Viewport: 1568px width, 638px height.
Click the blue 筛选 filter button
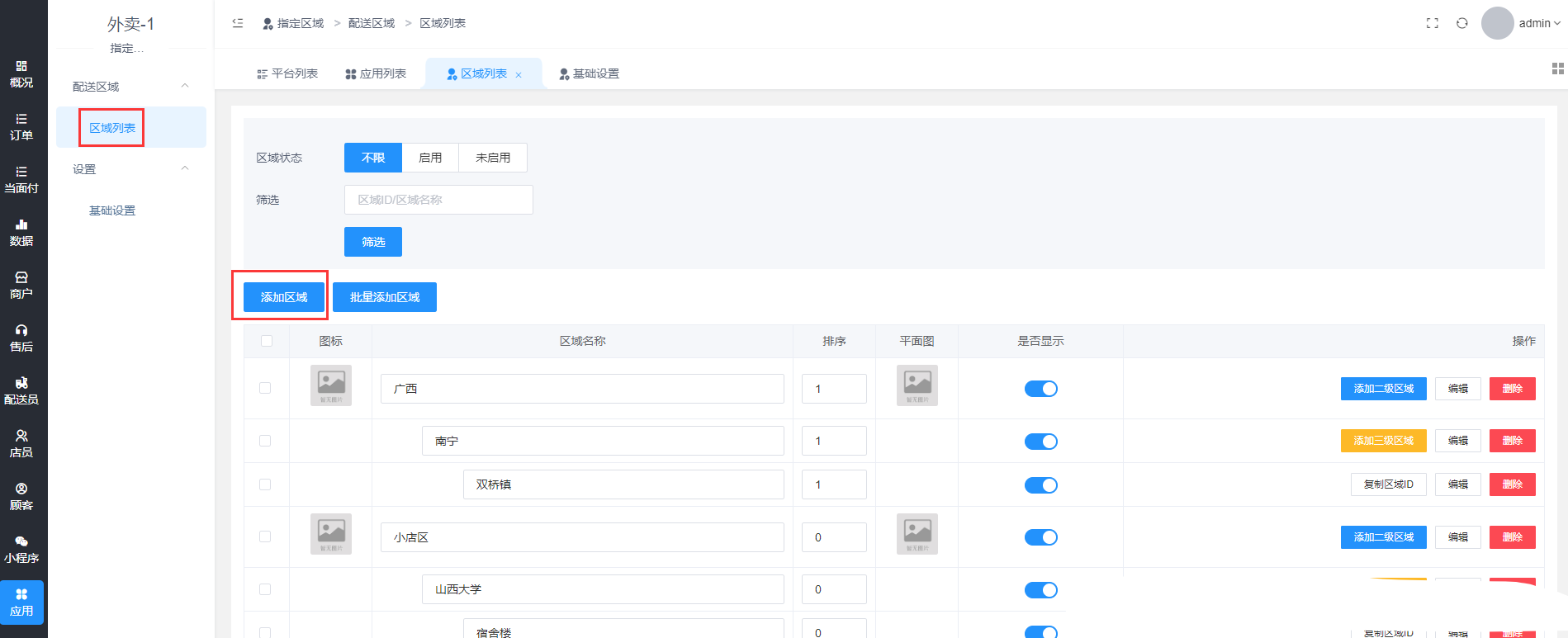373,242
